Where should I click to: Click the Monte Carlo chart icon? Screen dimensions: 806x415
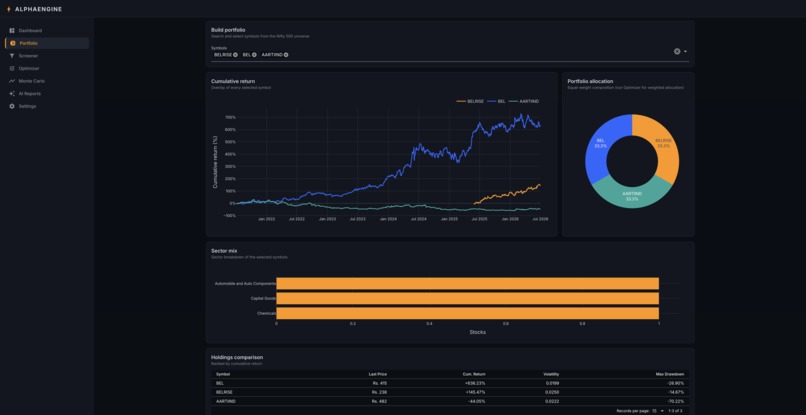point(12,81)
